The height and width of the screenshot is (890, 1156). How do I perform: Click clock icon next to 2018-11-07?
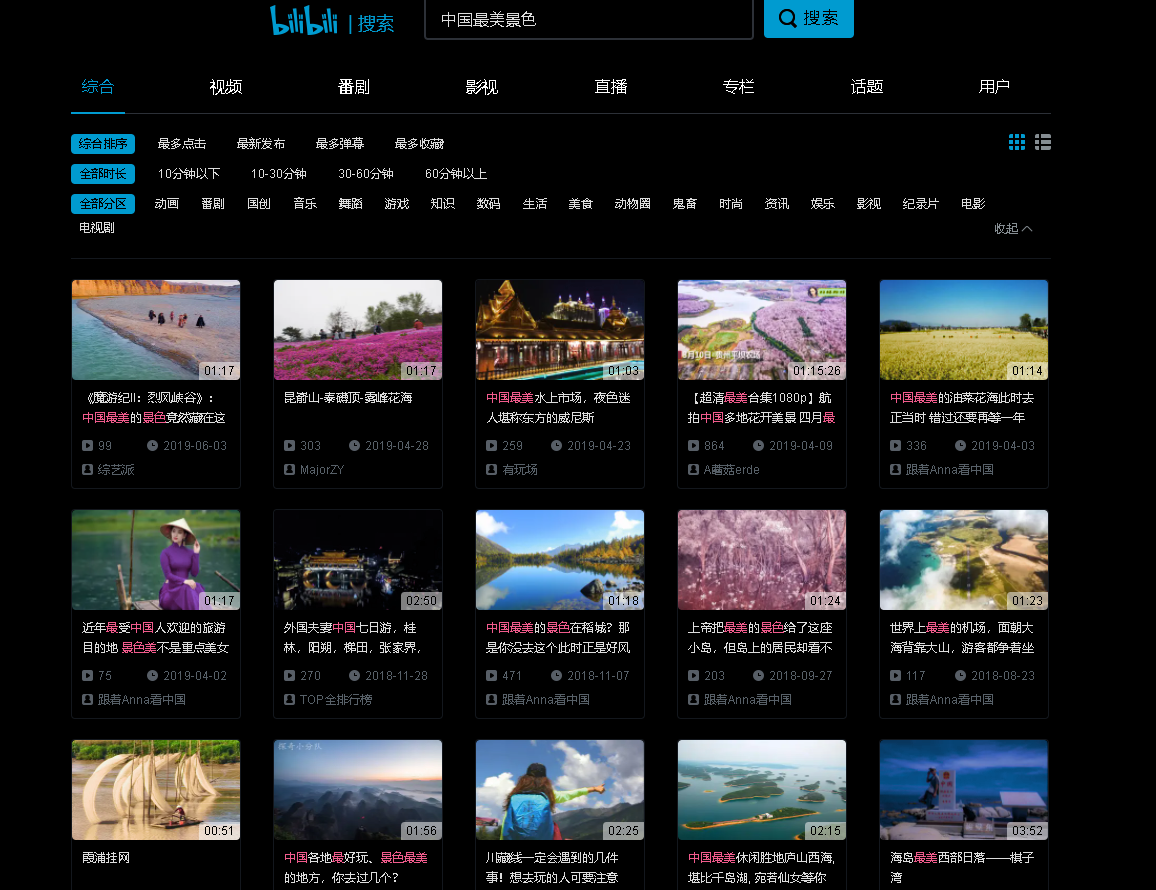coord(556,676)
